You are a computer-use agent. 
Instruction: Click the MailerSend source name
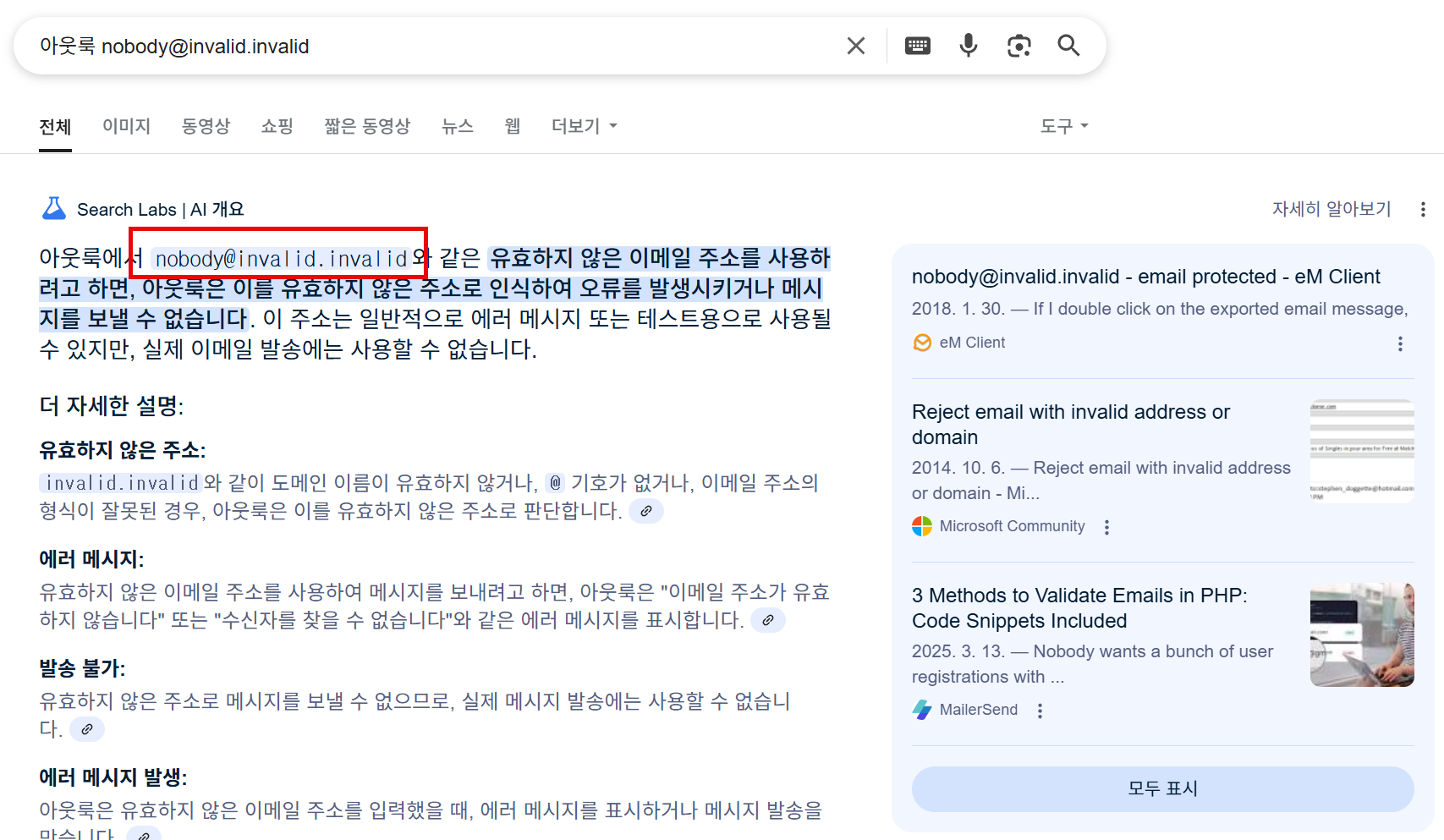(979, 710)
